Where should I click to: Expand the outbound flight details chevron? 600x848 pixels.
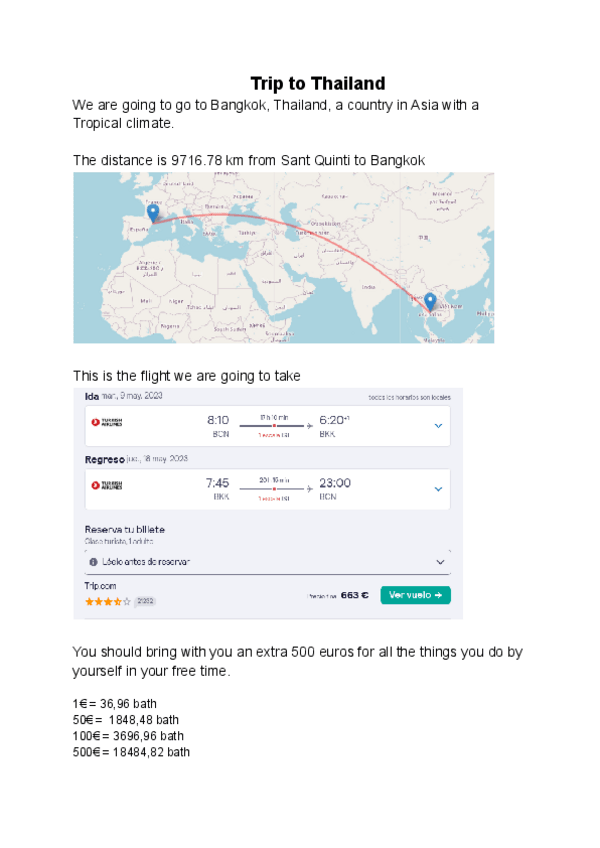[x=438, y=426]
